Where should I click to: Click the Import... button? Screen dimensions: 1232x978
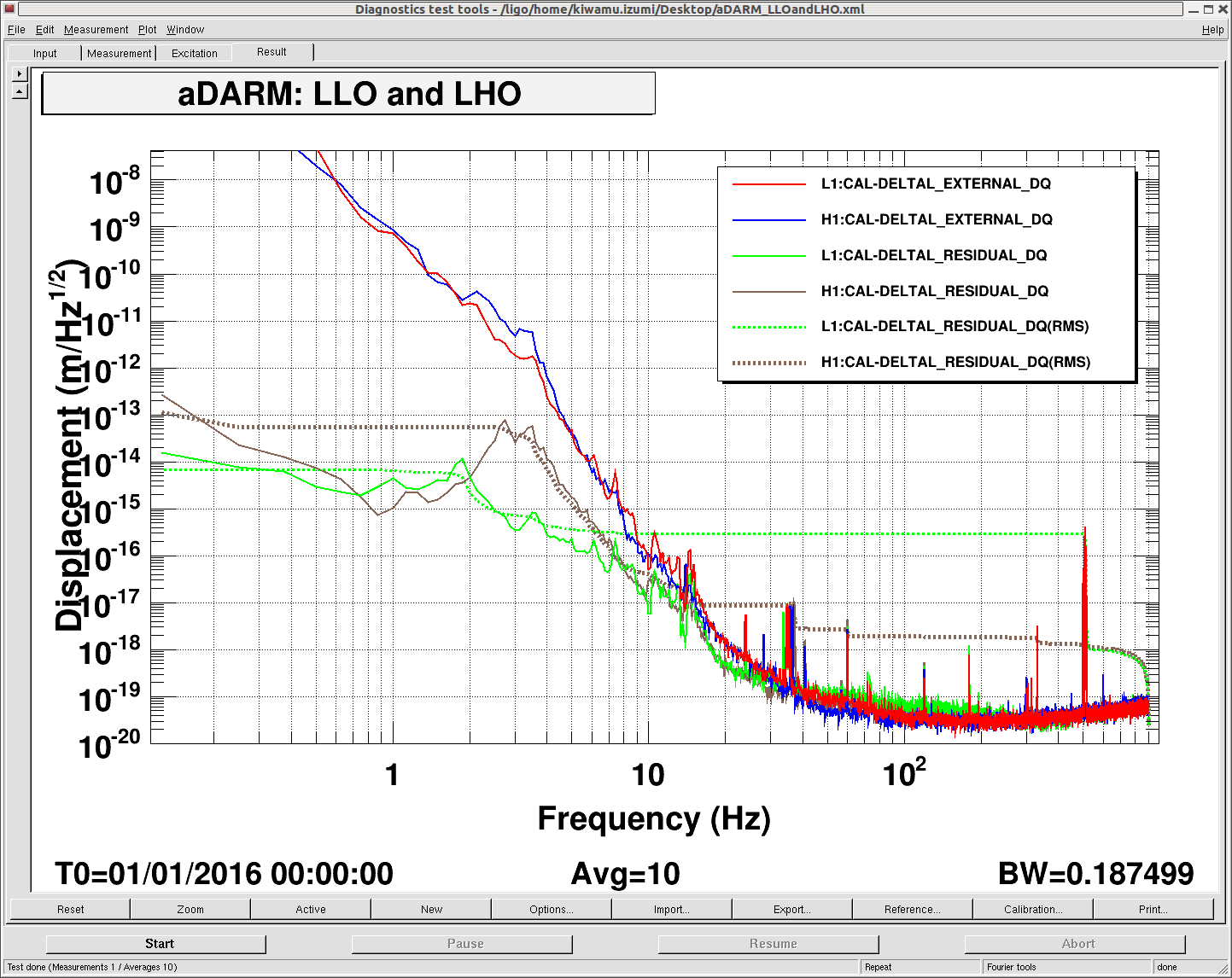coord(672,909)
